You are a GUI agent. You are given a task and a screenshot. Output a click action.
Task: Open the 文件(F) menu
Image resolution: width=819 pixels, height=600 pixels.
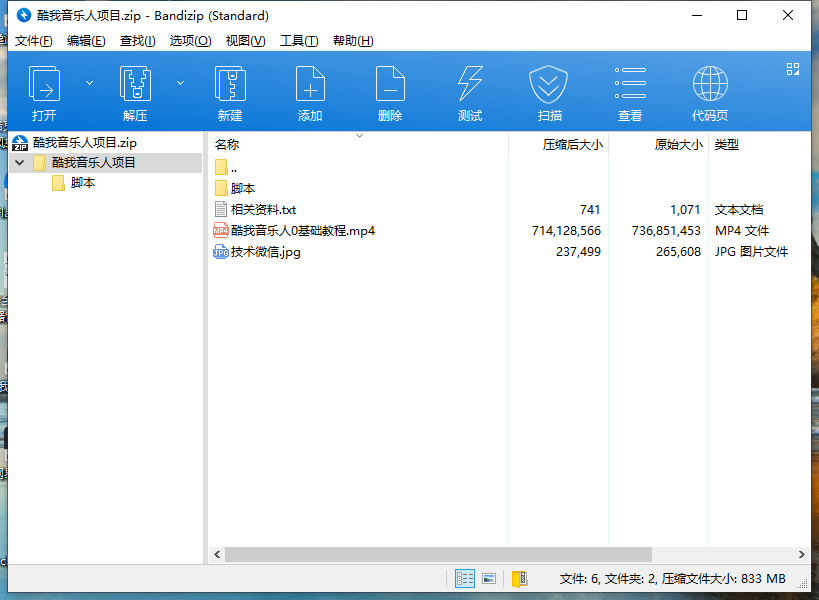point(33,41)
